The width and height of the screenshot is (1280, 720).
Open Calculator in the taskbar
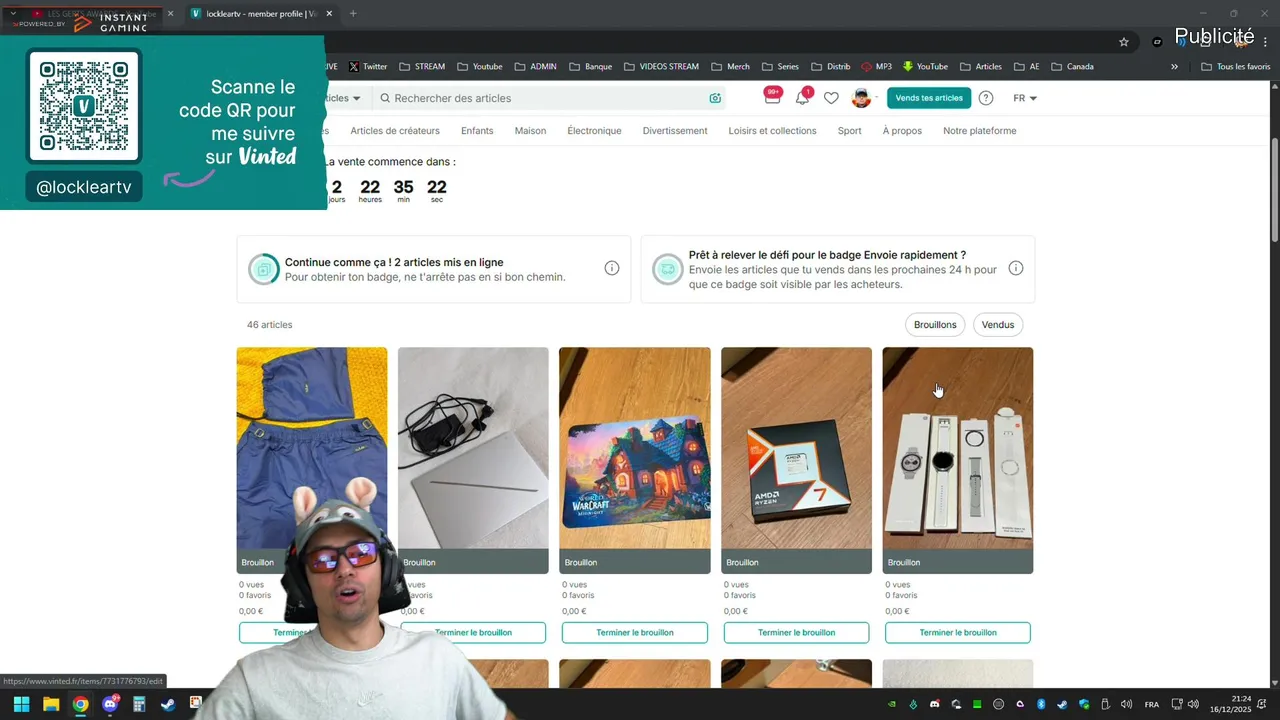[x=139, y=704]
